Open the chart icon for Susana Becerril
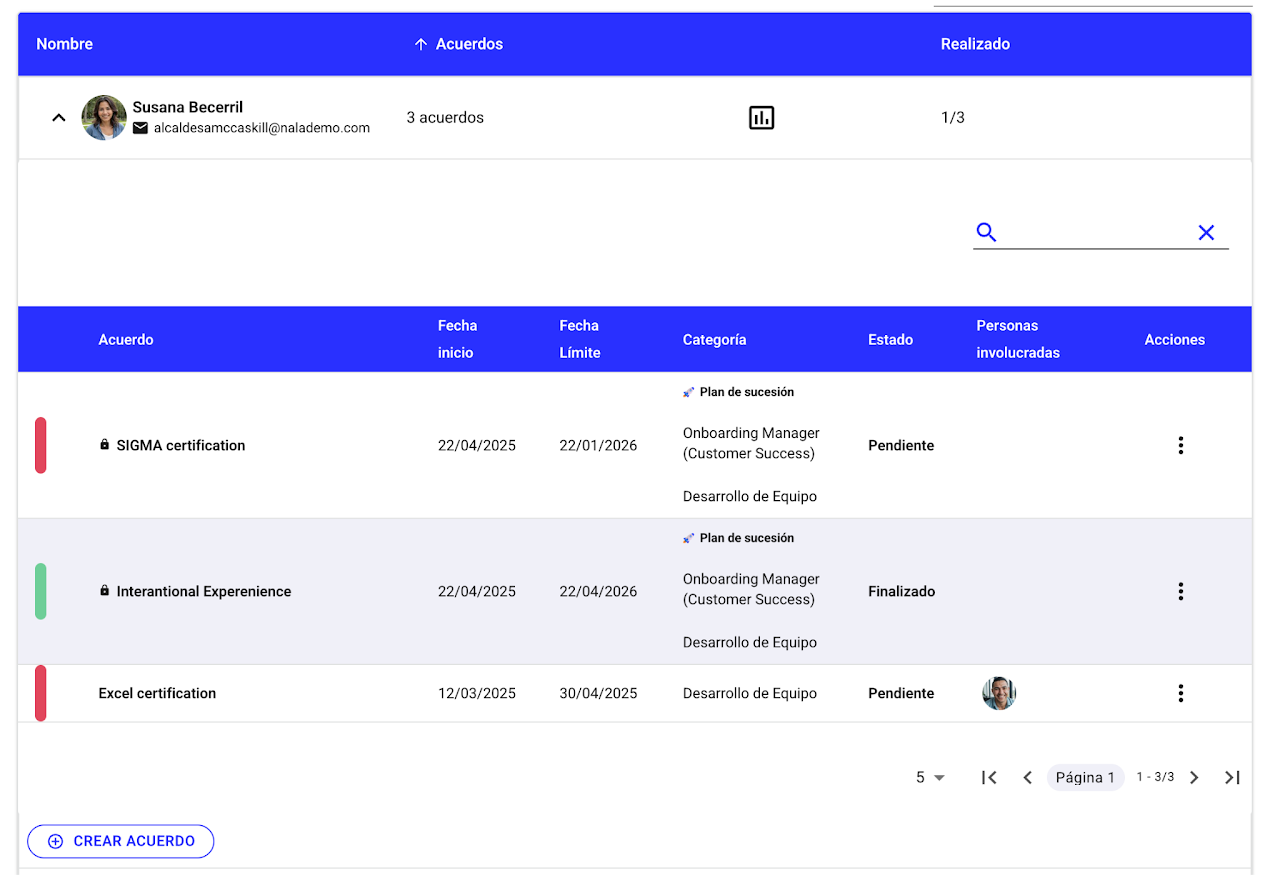Viewport: 1280px width, 875px height. click(761, 118)
